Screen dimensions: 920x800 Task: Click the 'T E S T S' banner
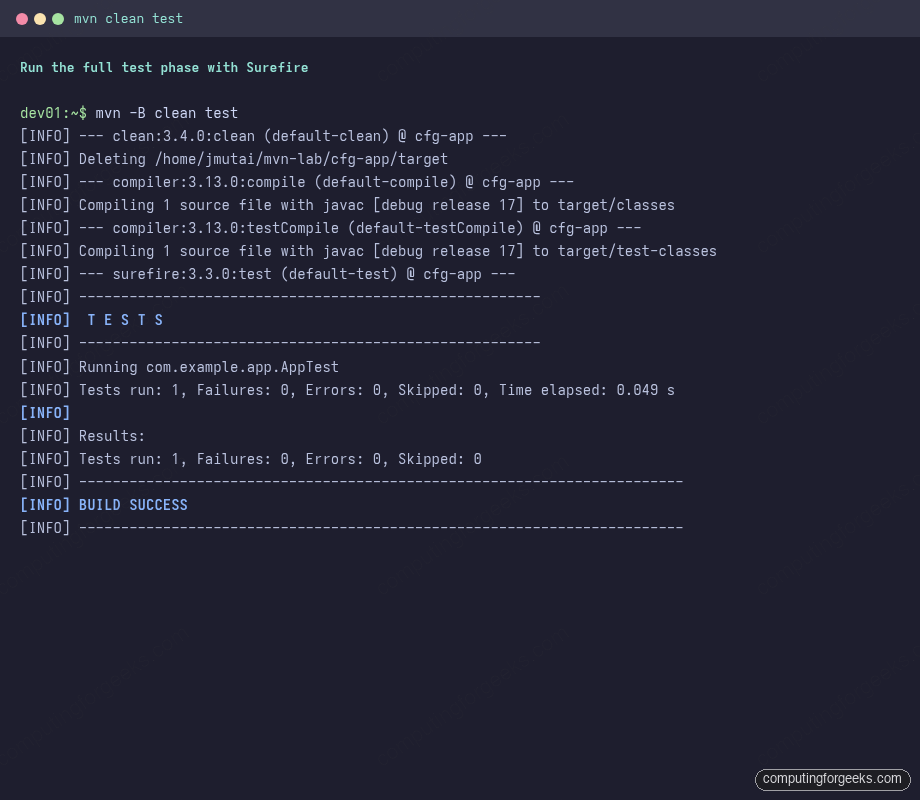pyautogui.click(x=92, y=320)
